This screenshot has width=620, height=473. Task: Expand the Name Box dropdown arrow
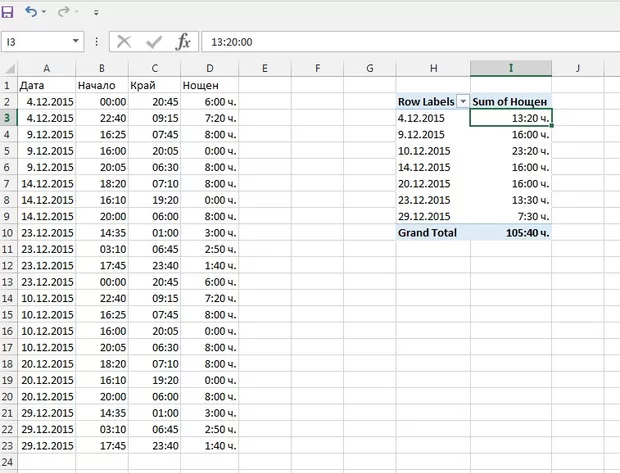[x=76, y=42]
